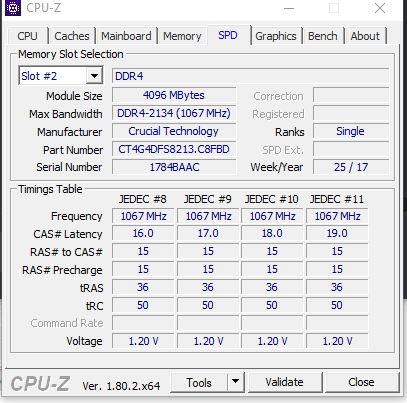Click the JEDEC #9 tRC value 50

pyautogui.click(x=208, y=305)
